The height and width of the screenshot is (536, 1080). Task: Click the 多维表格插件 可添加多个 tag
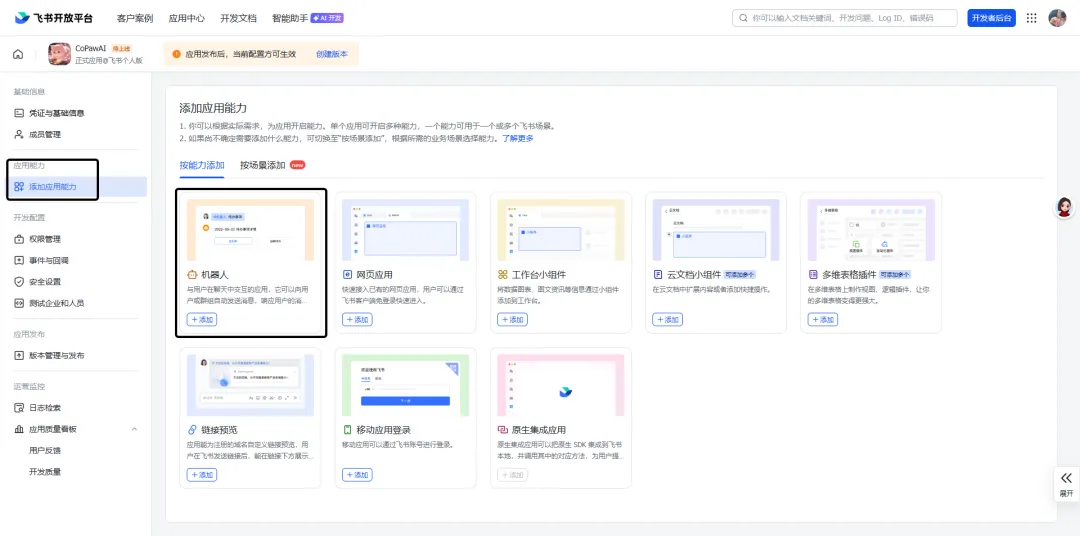[x=894, y=274]
